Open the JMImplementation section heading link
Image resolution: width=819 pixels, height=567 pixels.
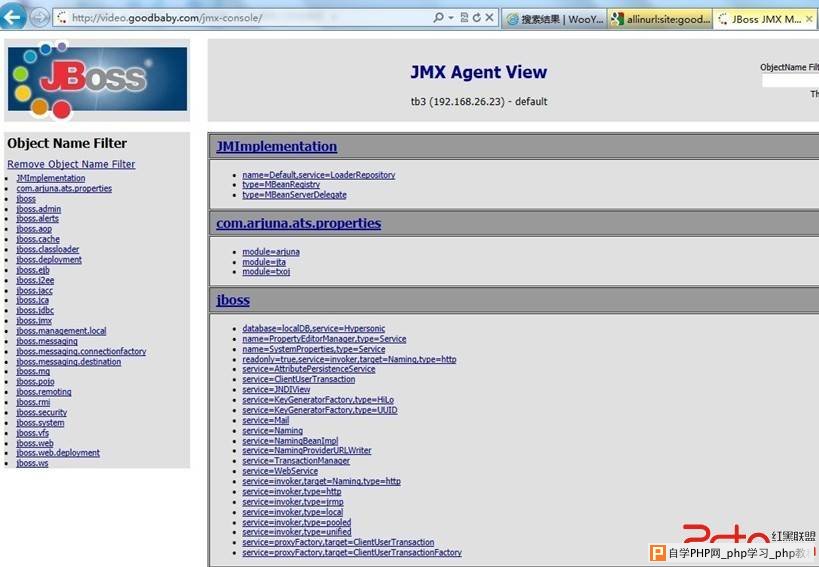pos(276,147)
